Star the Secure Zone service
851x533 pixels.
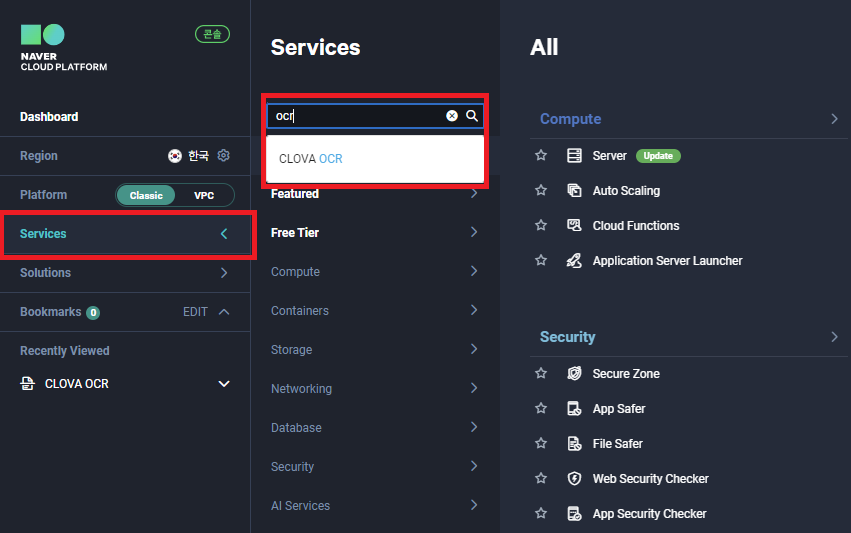tap(541, 373)
